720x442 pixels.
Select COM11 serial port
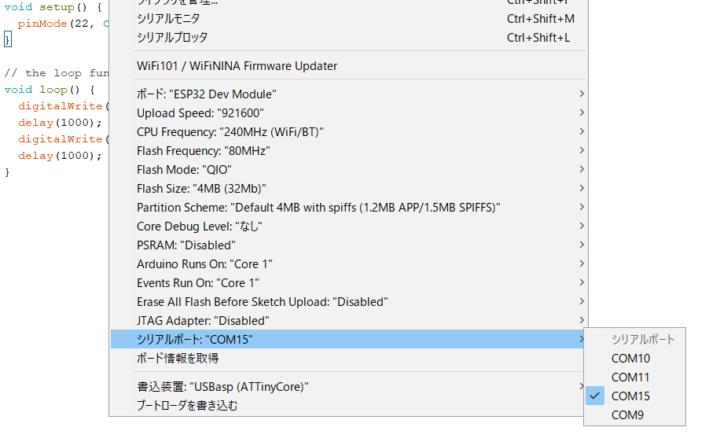(x=630, y=377)
